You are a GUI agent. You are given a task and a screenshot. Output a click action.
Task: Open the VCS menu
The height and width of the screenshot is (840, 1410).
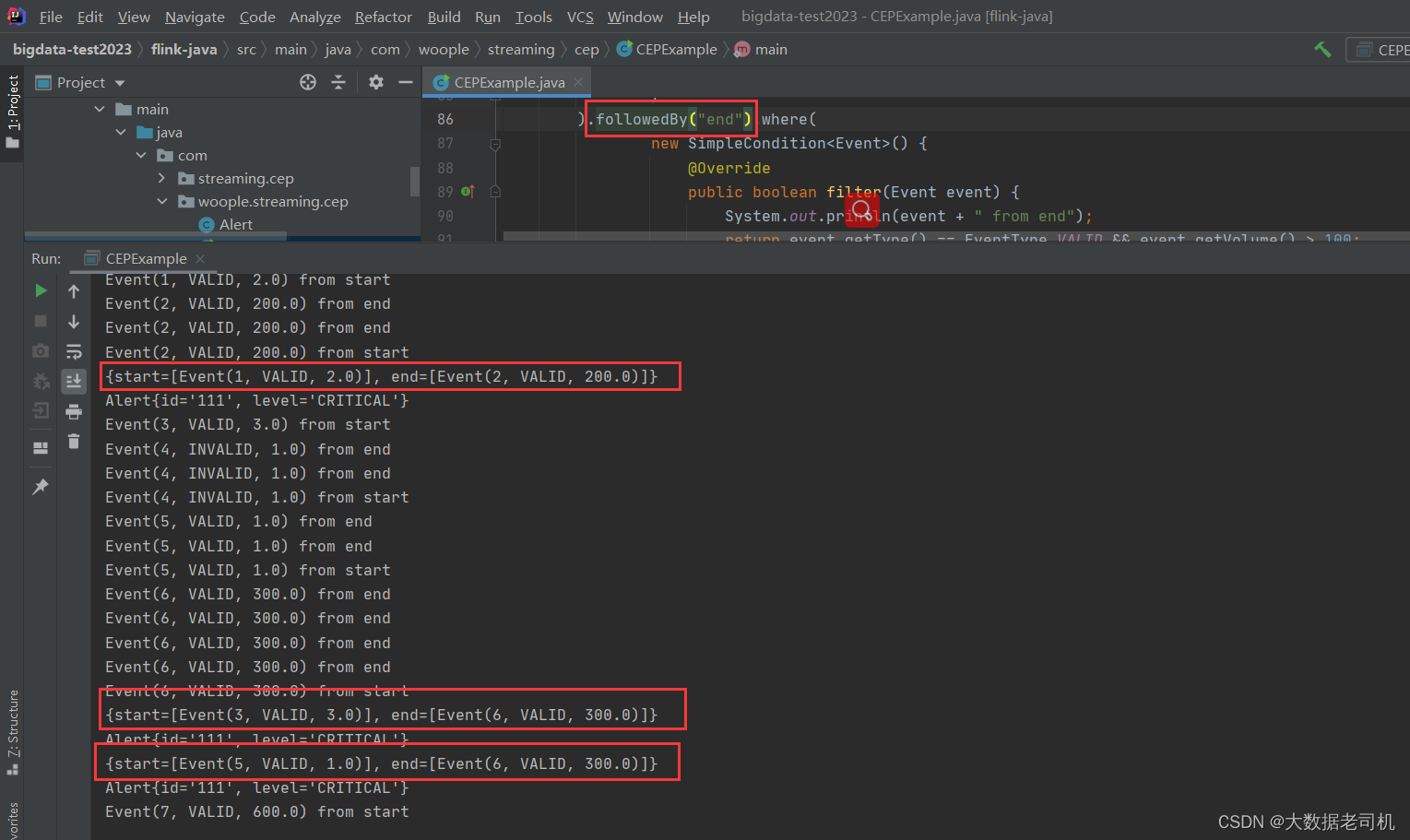click(x=580, y=17)
